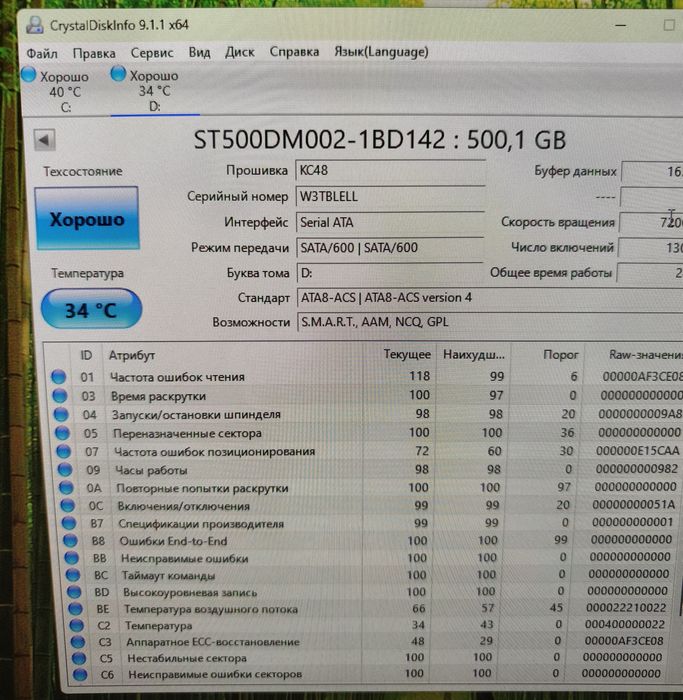Image resolution: width=683 pixels, height=700 pixels.
Task: Click the Текущее column header
Action: [407, 354]
